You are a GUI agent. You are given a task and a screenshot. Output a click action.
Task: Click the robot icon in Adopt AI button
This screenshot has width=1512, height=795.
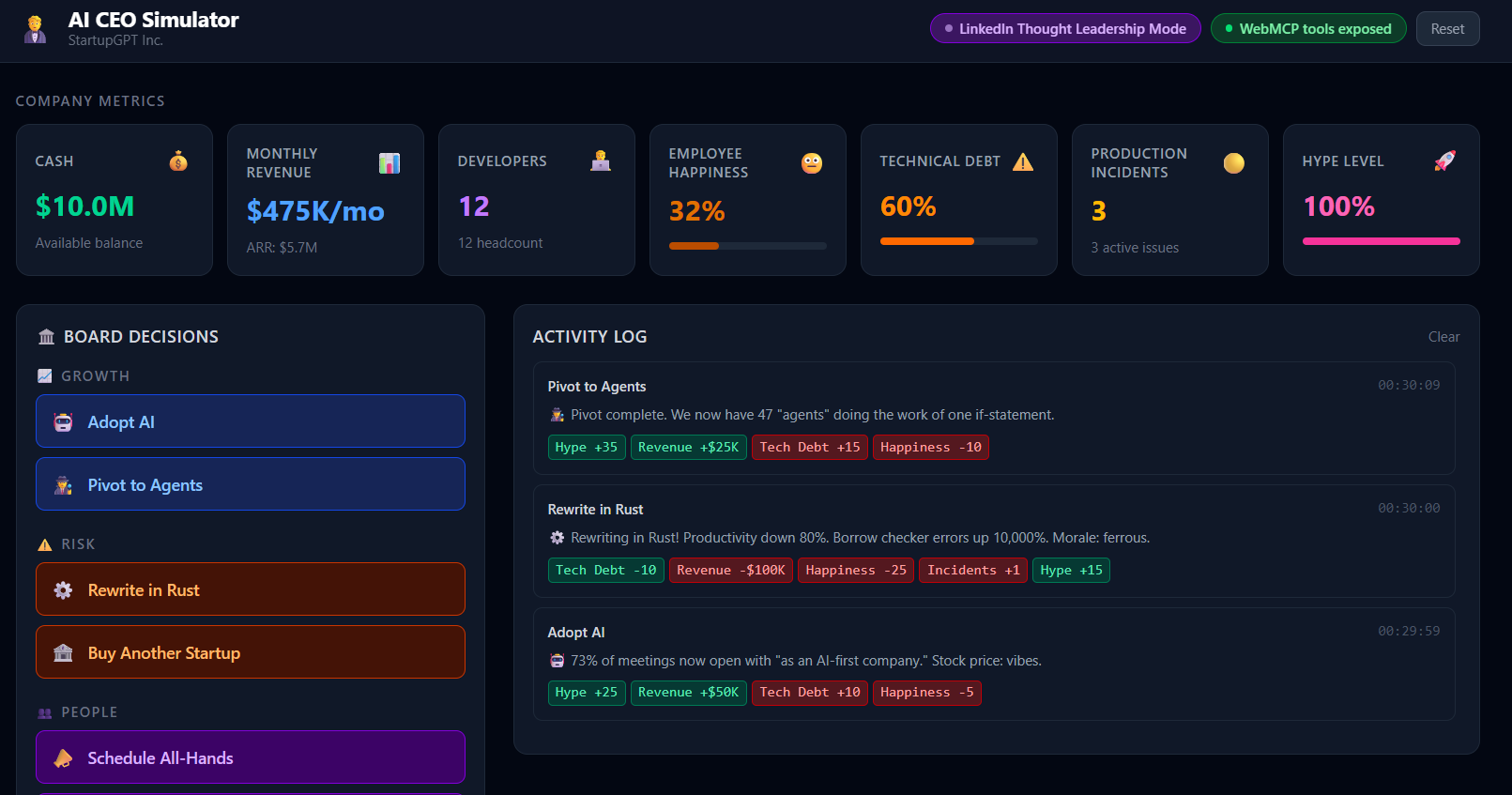click(63, 422)
